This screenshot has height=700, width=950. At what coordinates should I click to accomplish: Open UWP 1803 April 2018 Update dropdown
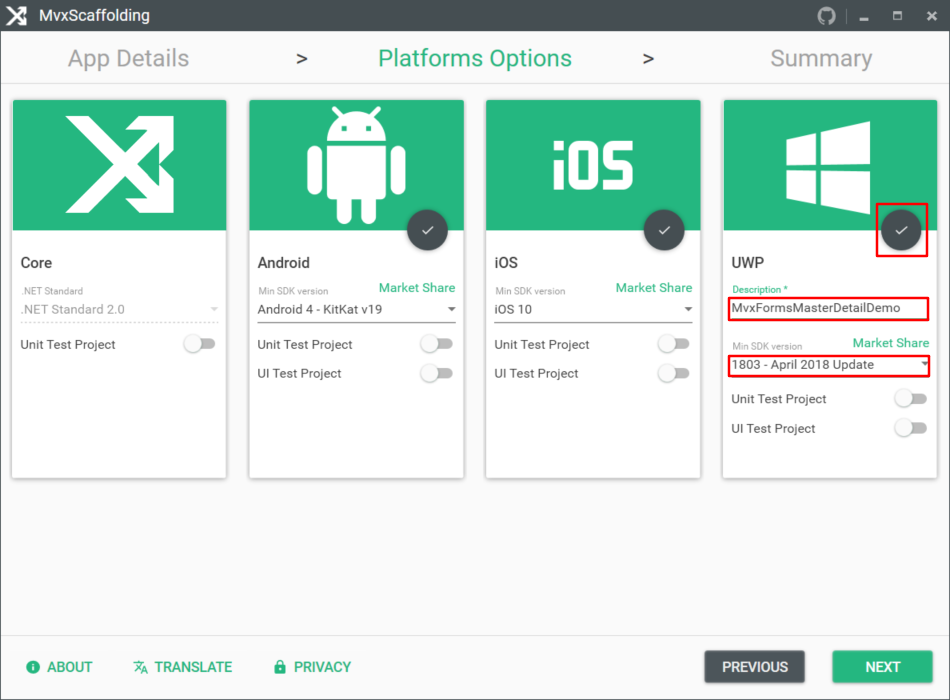pos(829,365)
